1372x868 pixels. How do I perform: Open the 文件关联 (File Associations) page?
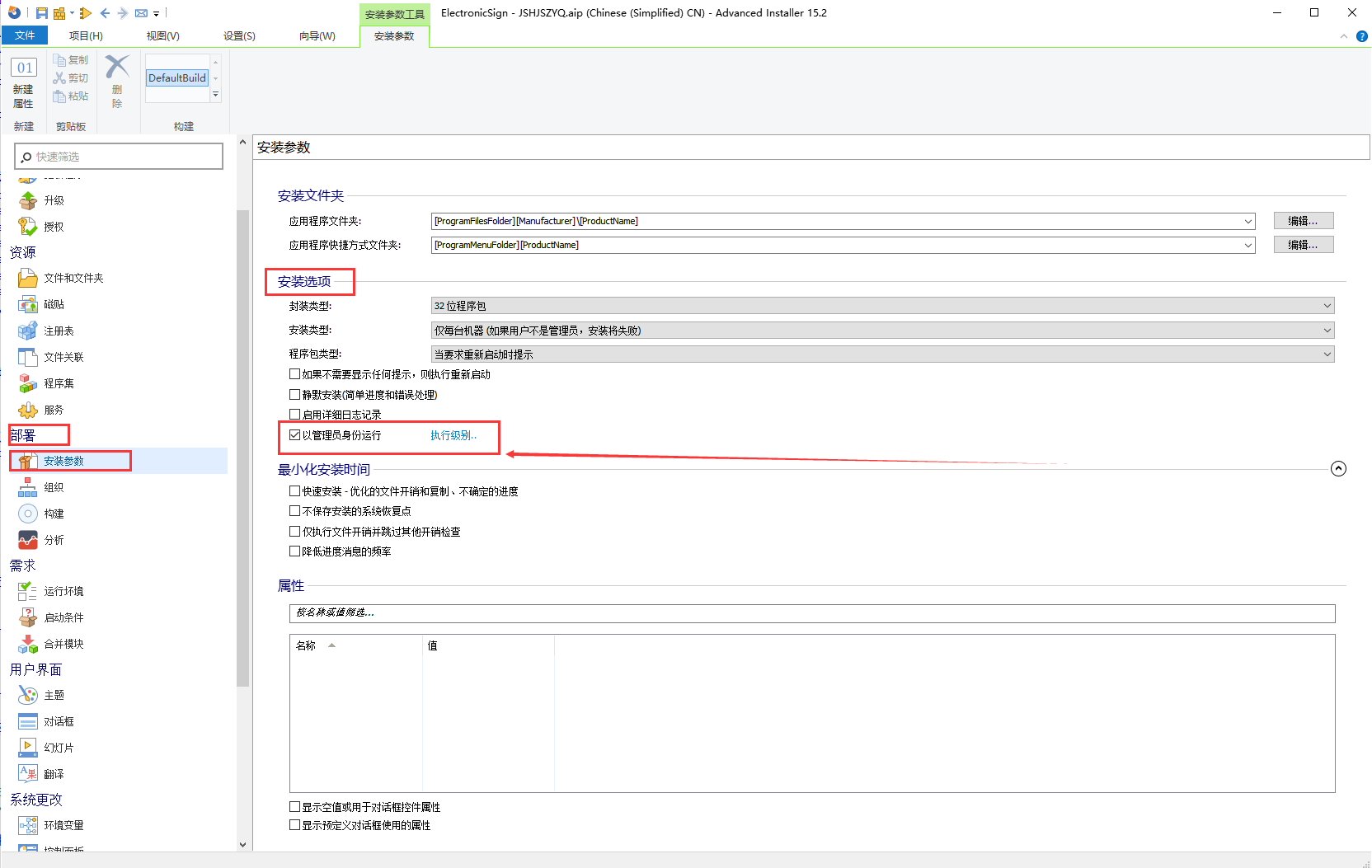tap(63, 357)
